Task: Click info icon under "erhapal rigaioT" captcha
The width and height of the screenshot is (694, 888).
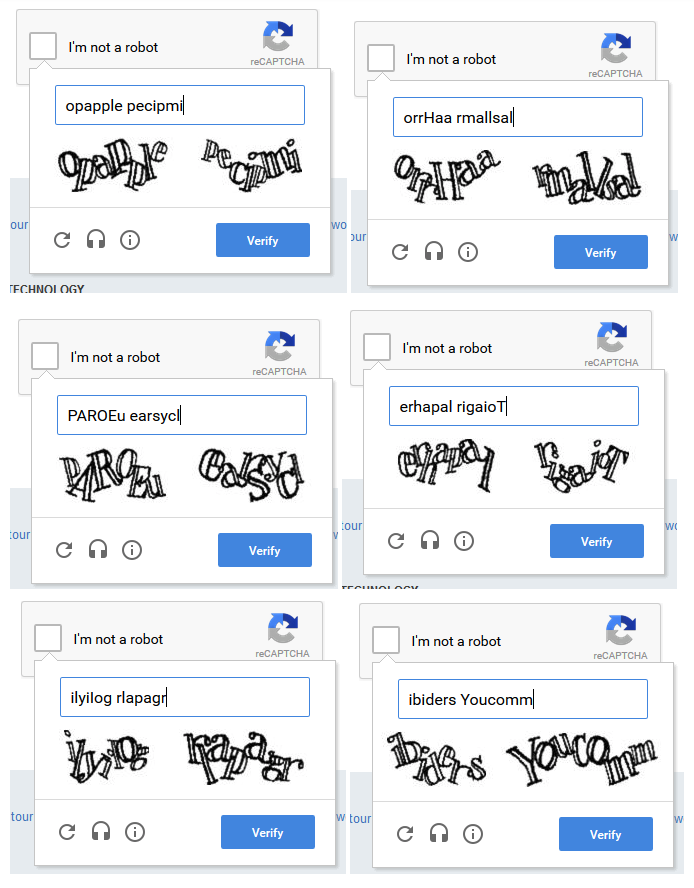Action: coord(464,541)
